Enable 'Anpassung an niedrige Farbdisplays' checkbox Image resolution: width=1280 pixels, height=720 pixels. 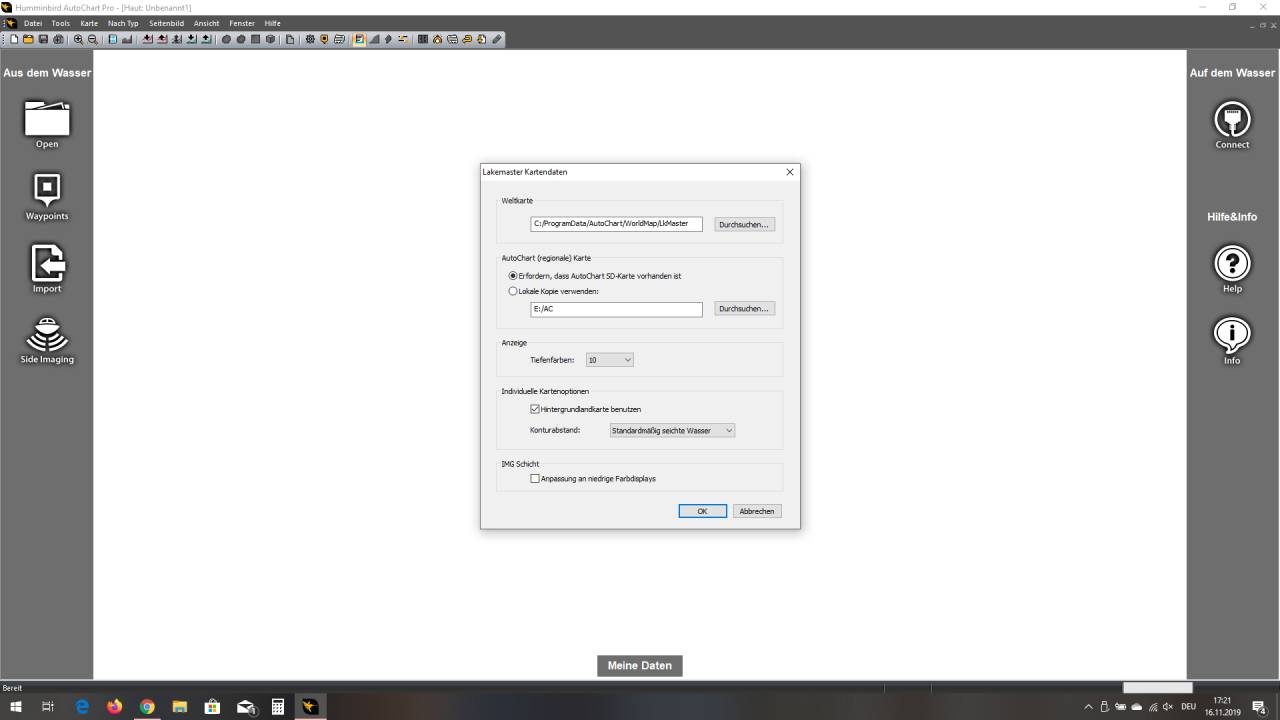point(535,479)
